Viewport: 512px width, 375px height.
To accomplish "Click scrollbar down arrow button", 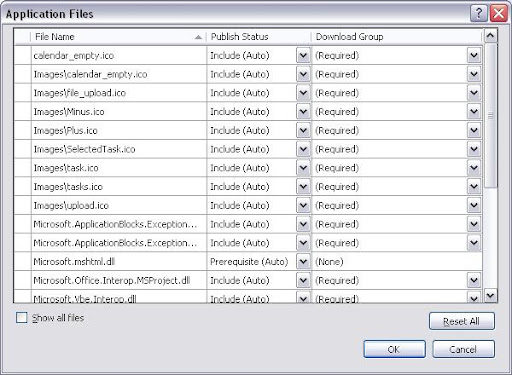I will (490, 295).
